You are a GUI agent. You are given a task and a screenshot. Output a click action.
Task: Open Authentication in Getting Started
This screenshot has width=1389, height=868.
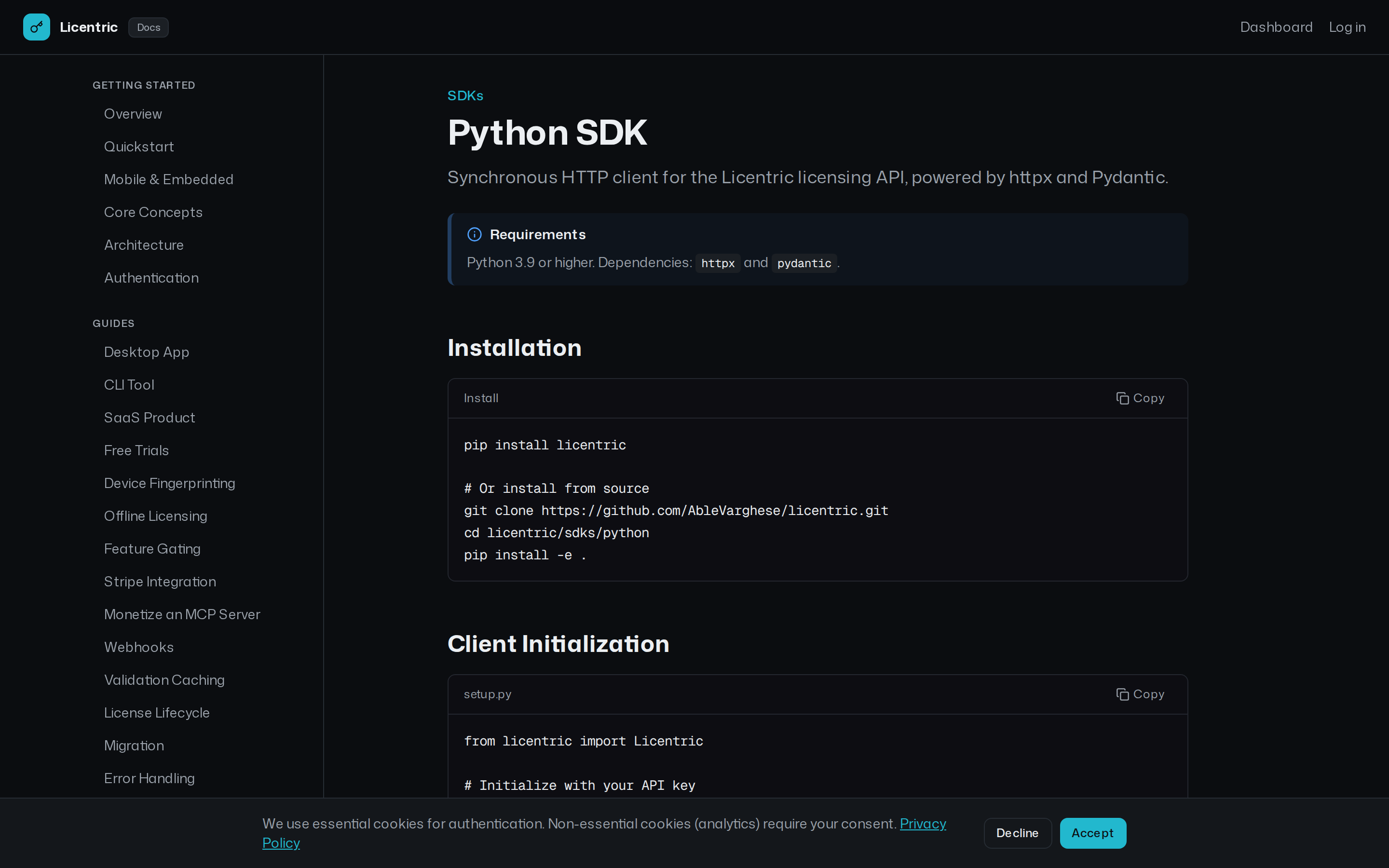(x=151, y=278)
